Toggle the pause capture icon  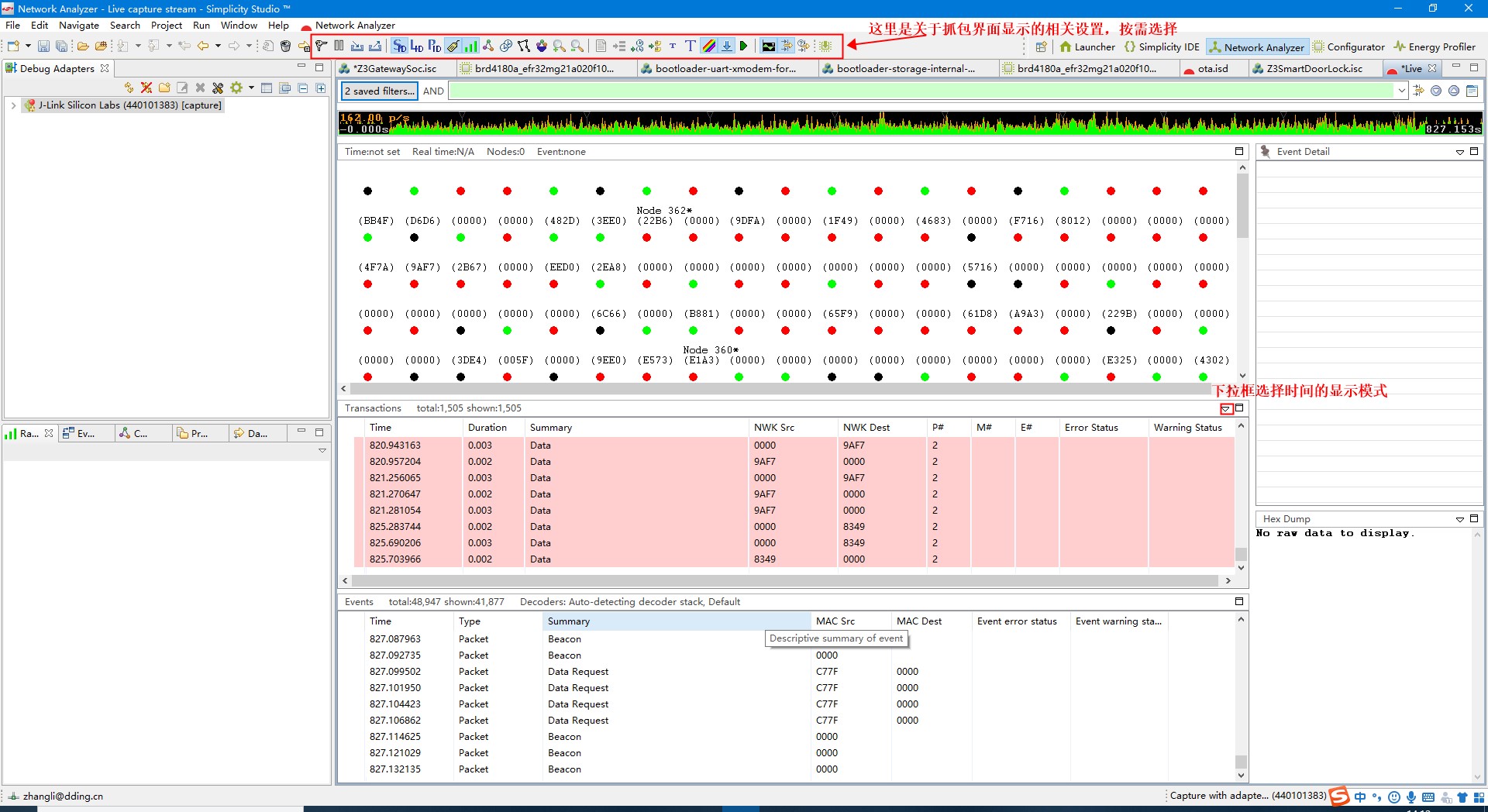coord(338,46)
